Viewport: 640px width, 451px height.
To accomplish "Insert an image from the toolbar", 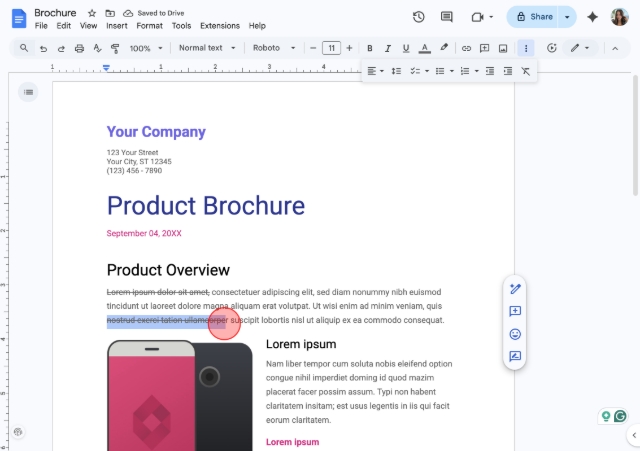I will (503, 48).
